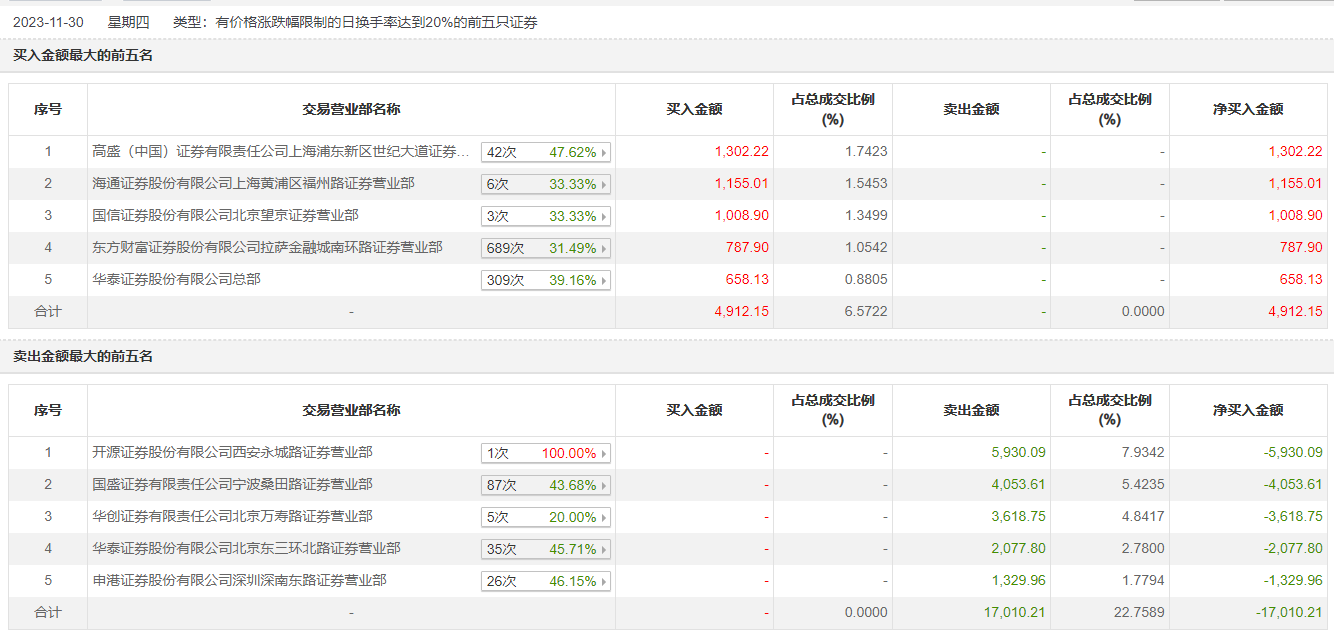This screenshot has width=1334, height=632.
Task: Open 国盛证券 宁波桑田路 branch link
Action: point(232,484)
